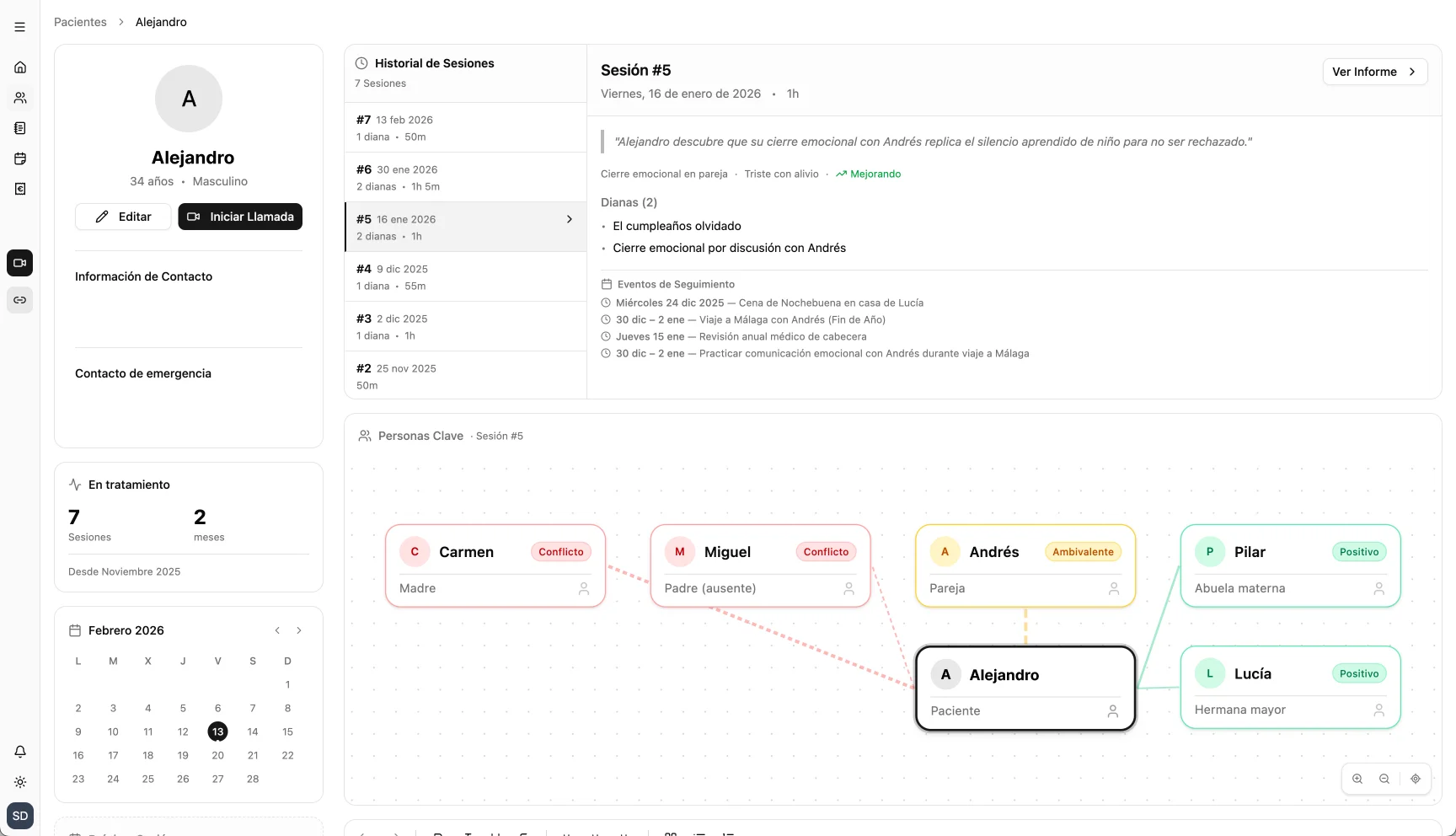Expand session #5 details via its chevron
Image resolution: width=1456 pixels, height=836 pixels.
tap(570, 218)
